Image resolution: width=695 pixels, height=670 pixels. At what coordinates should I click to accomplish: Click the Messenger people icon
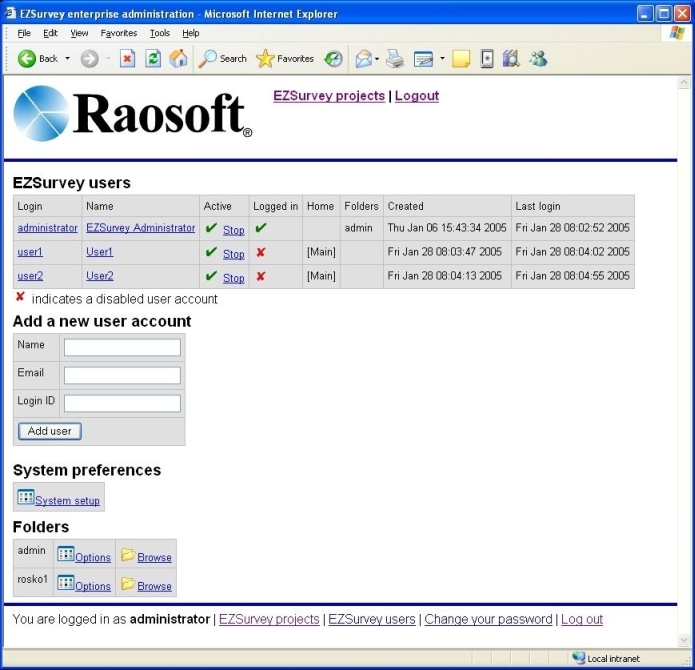pyautogui.click(x=538, y=59)
